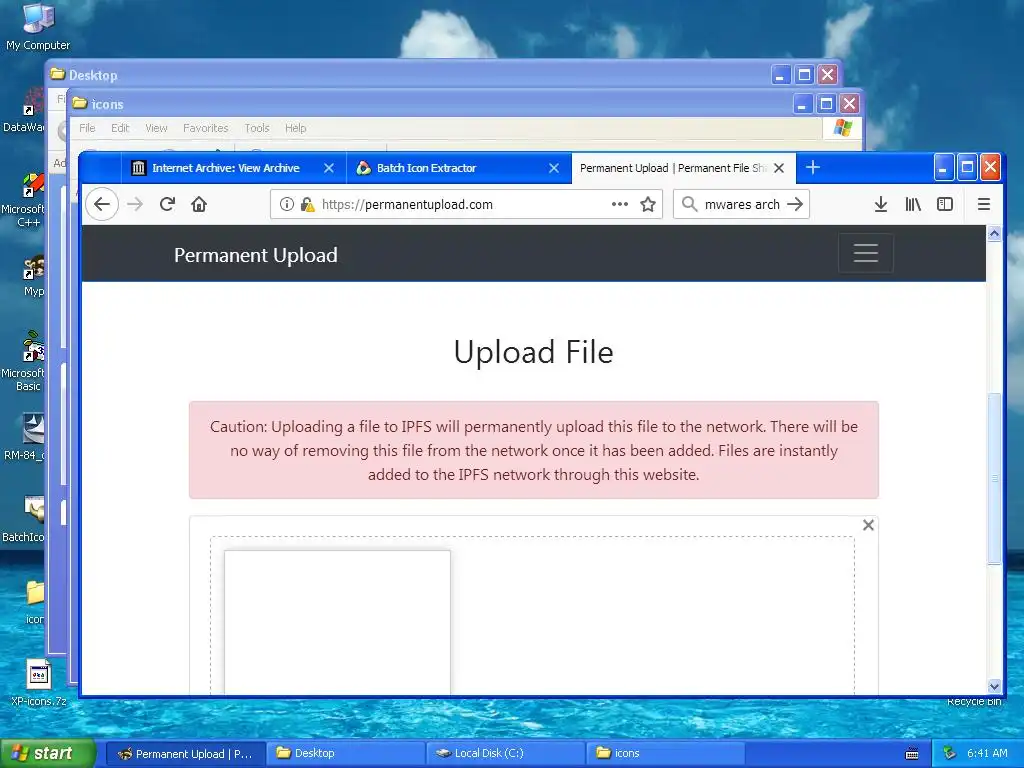
Task: Open the Firefox home page icon
Action: (199, 204)
